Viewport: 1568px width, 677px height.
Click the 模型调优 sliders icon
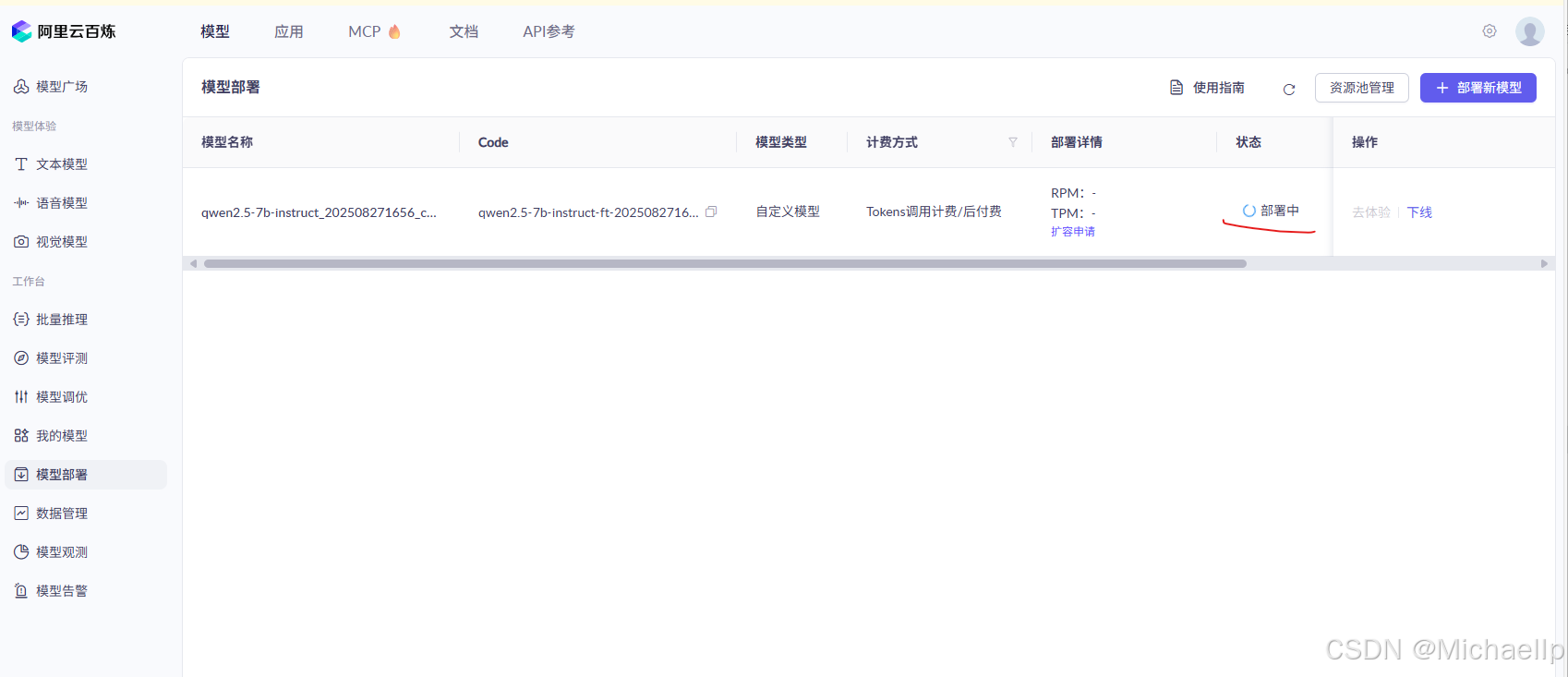(x=21, y=397)
